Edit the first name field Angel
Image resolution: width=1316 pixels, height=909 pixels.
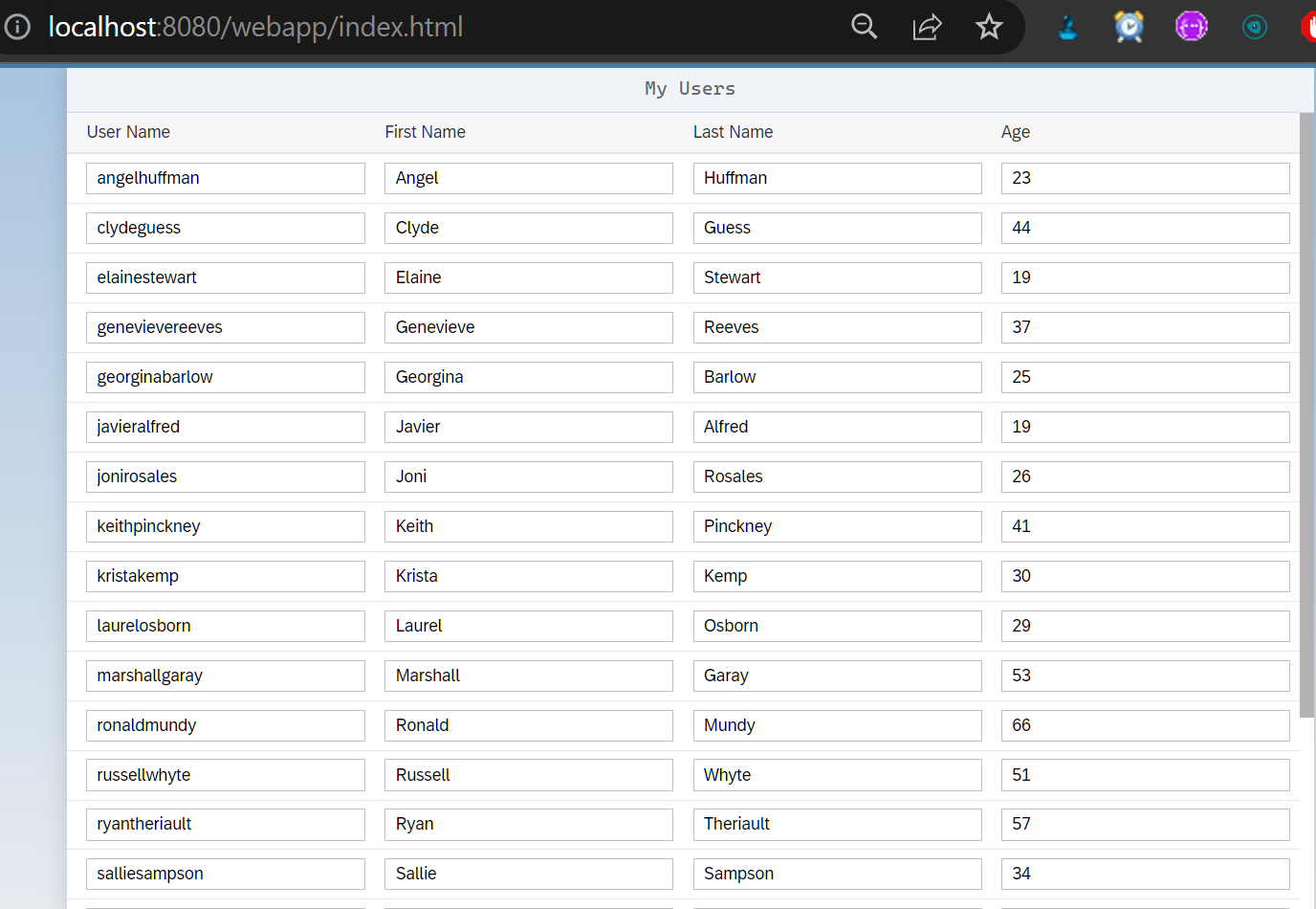pos(529,178)
